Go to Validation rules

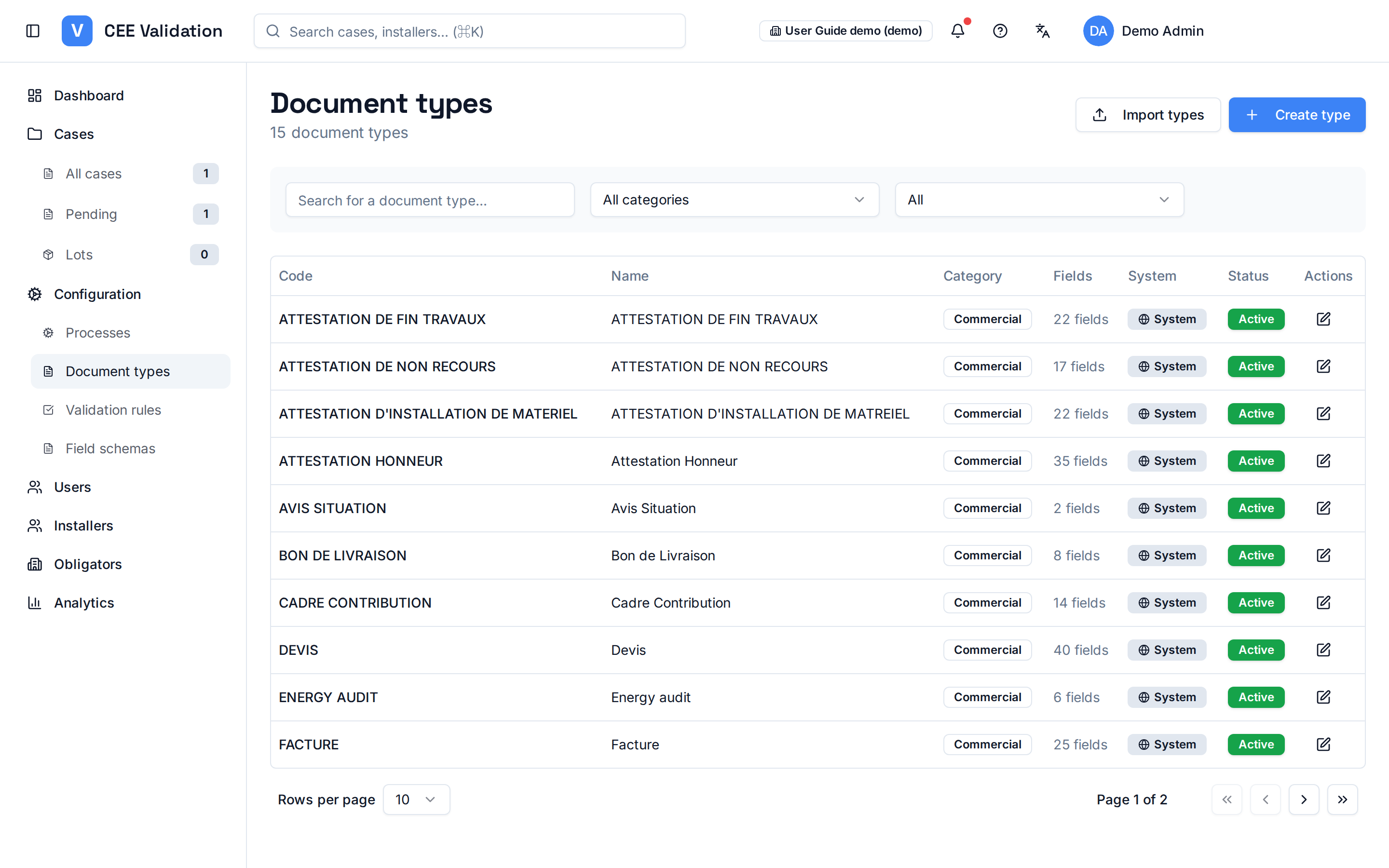coord(113,410)
